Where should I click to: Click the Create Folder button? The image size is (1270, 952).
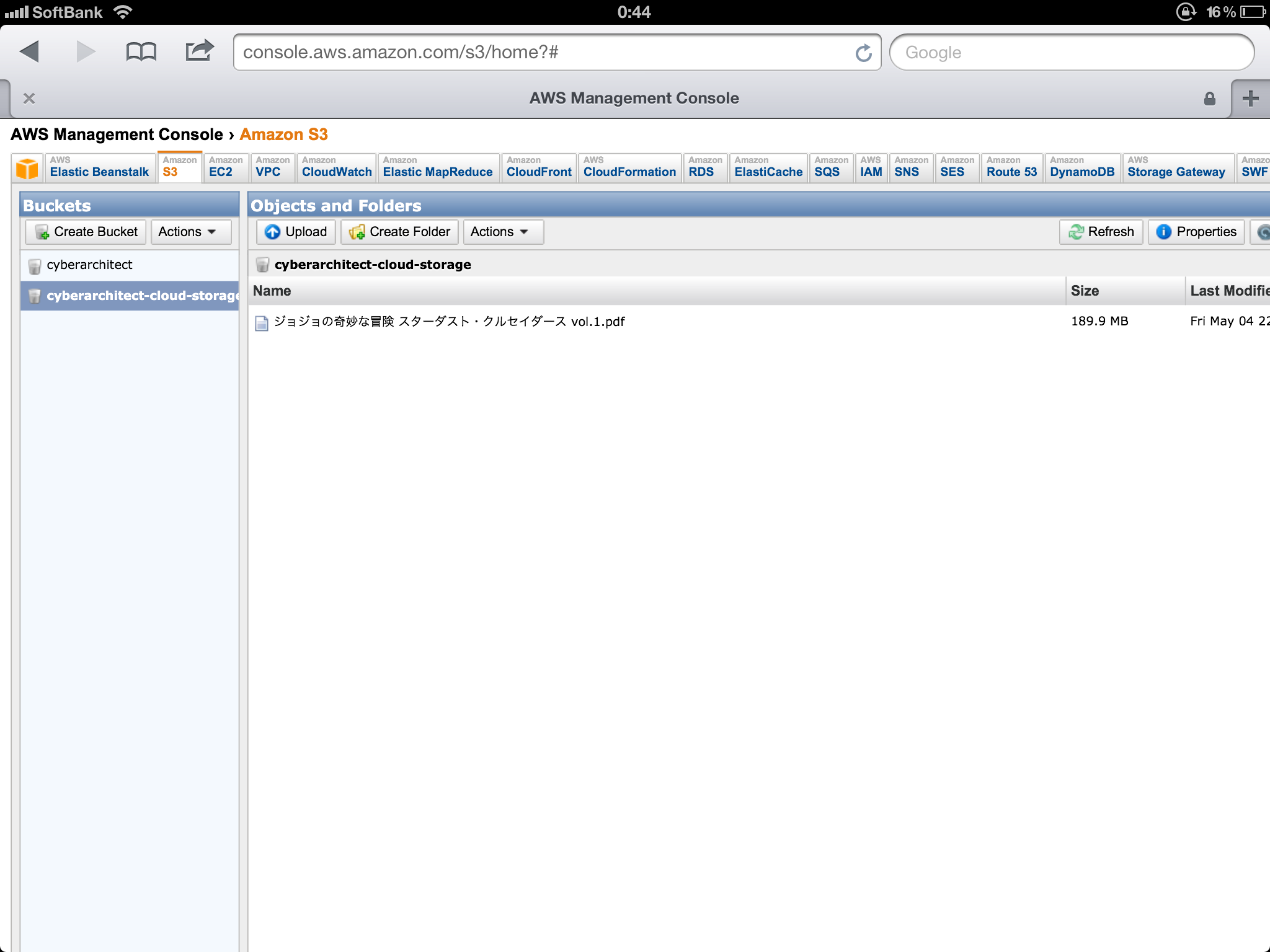click(x=399, y=232)
